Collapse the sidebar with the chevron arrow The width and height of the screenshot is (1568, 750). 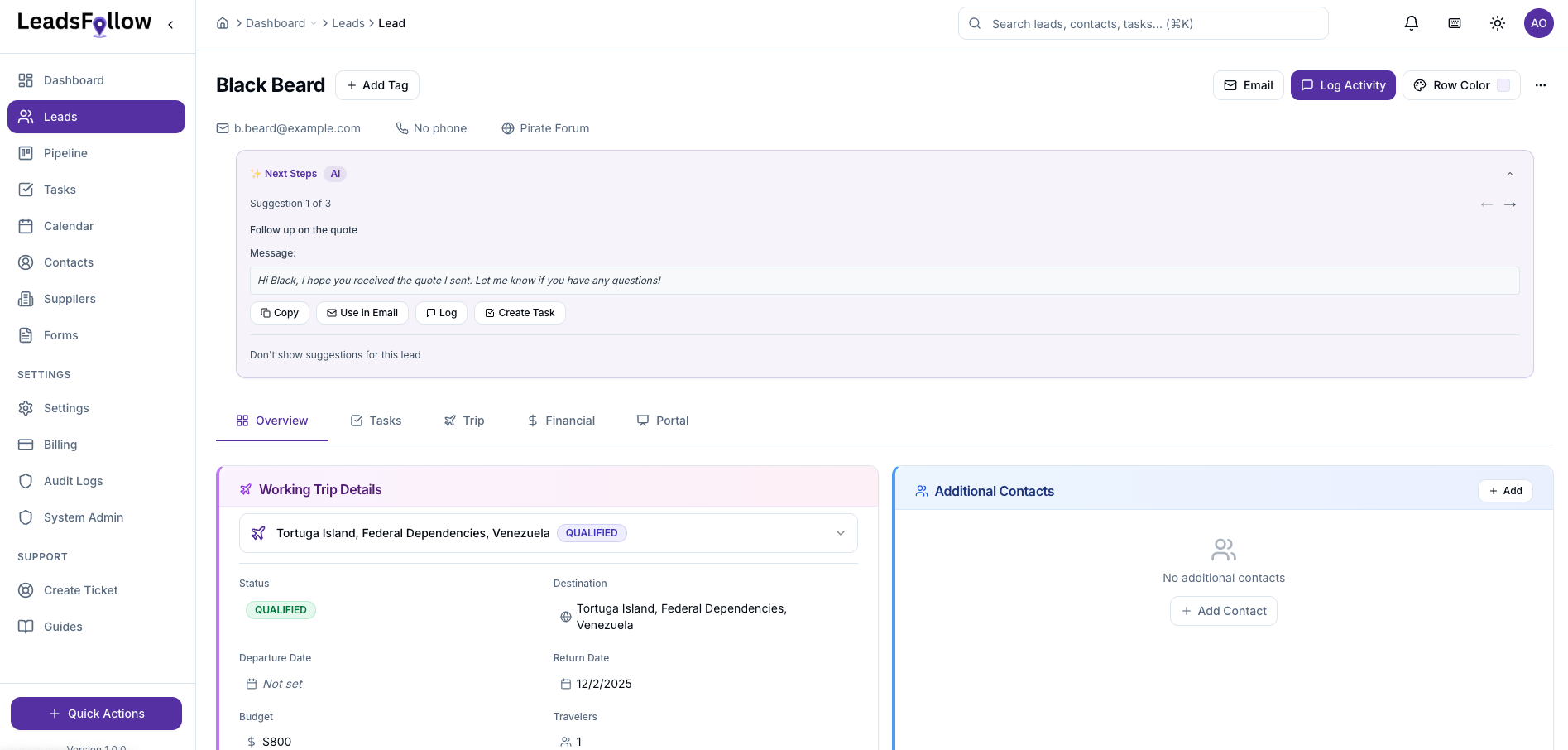pos(170,24)
